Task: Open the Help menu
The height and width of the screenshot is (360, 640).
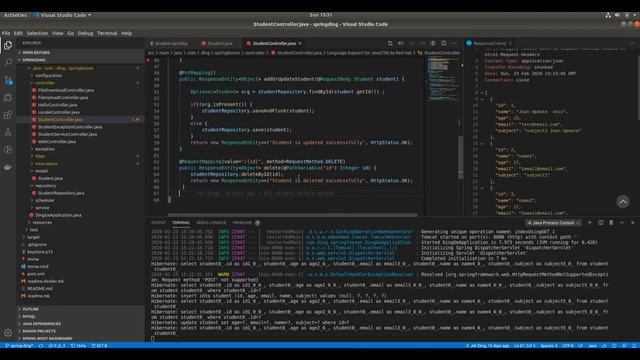Action: tap(127, 33)
